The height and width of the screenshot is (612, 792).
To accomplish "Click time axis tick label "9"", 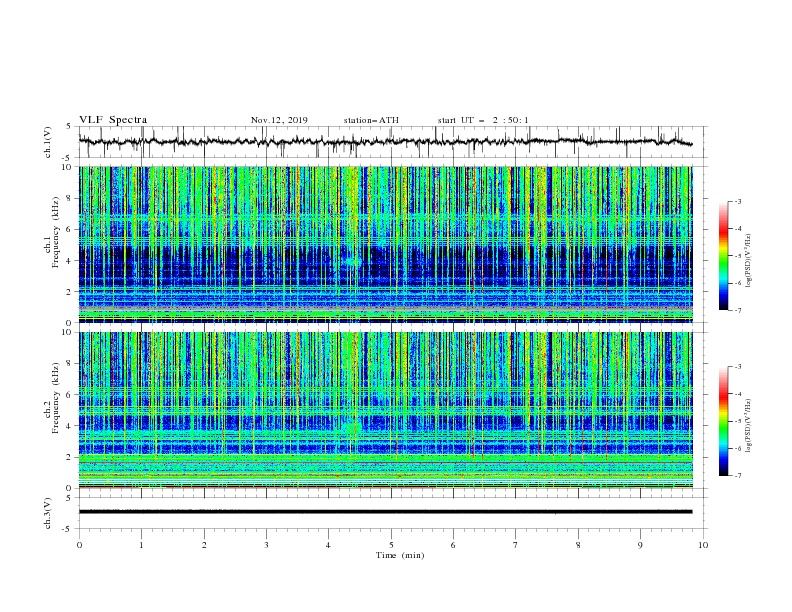I will 640,545.
